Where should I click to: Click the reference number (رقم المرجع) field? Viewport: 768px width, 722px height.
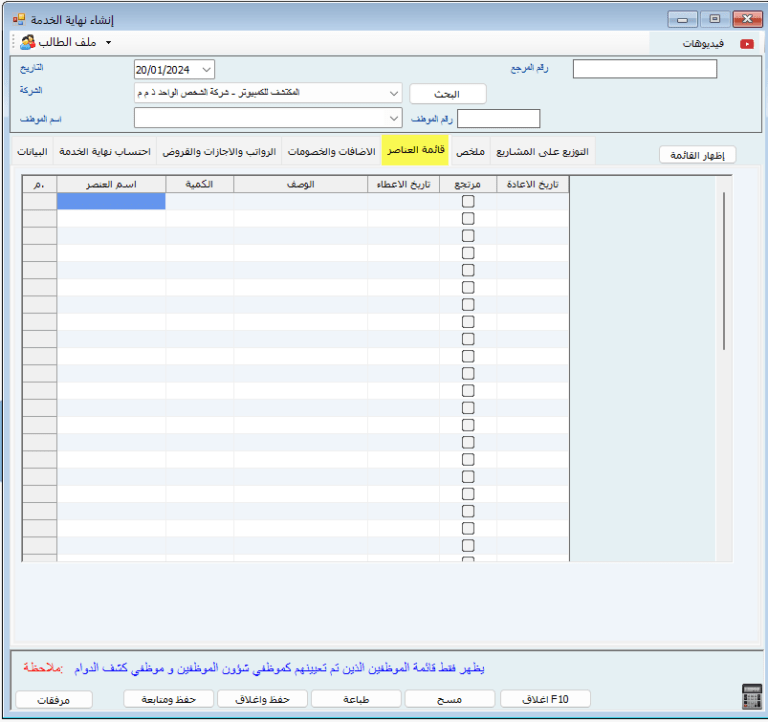tap(644, 69)
